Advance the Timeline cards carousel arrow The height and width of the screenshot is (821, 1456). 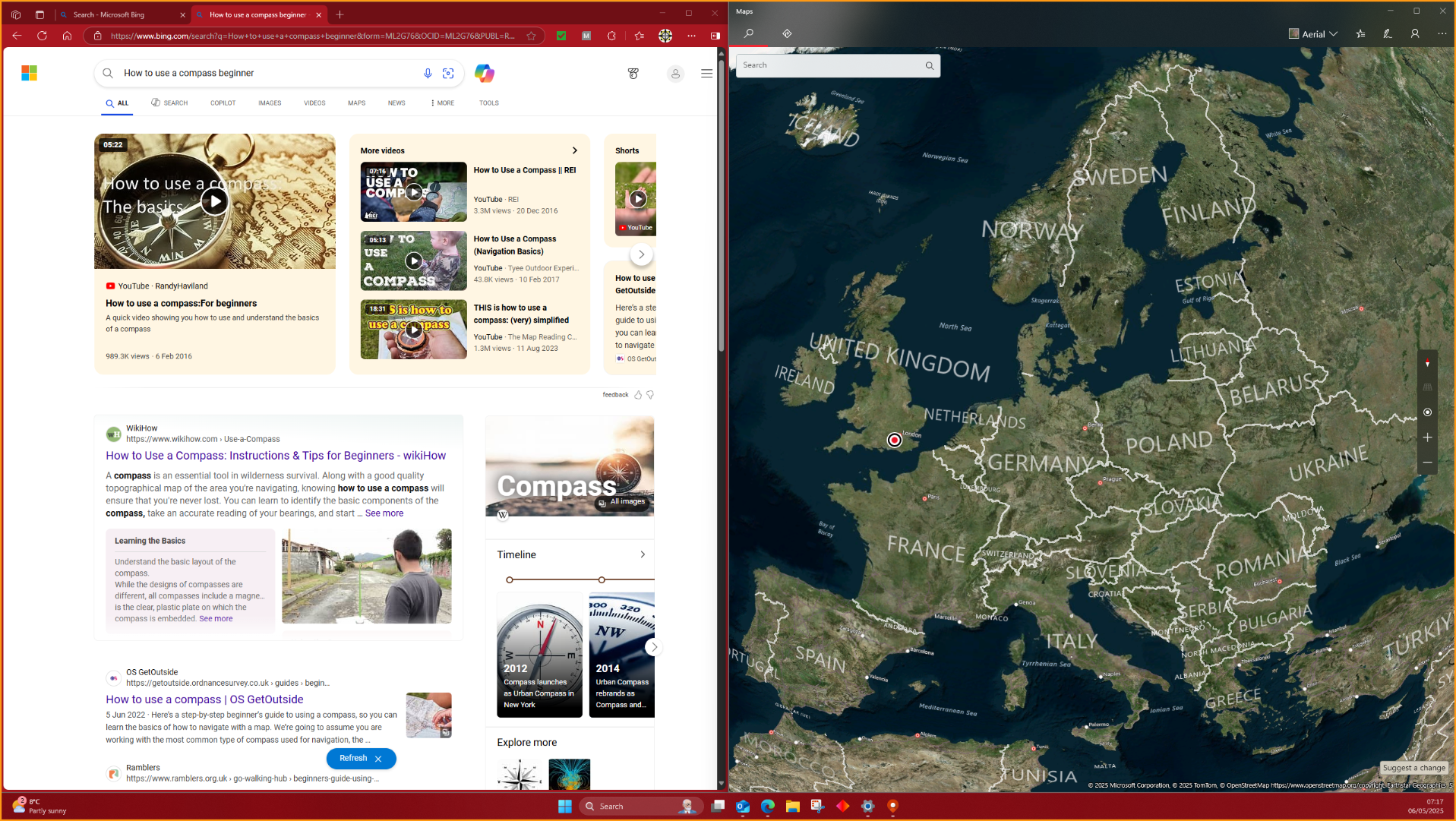[x=654, y=647]
